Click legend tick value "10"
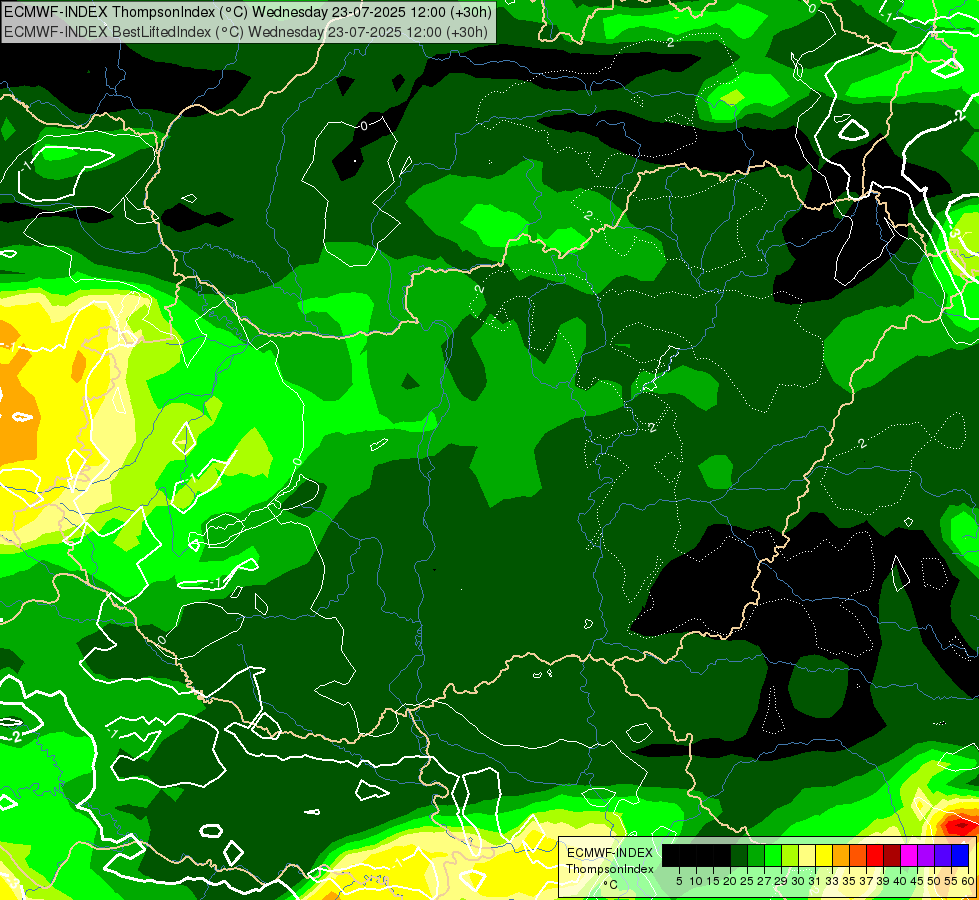979x900 pixels. pos(696,881)
